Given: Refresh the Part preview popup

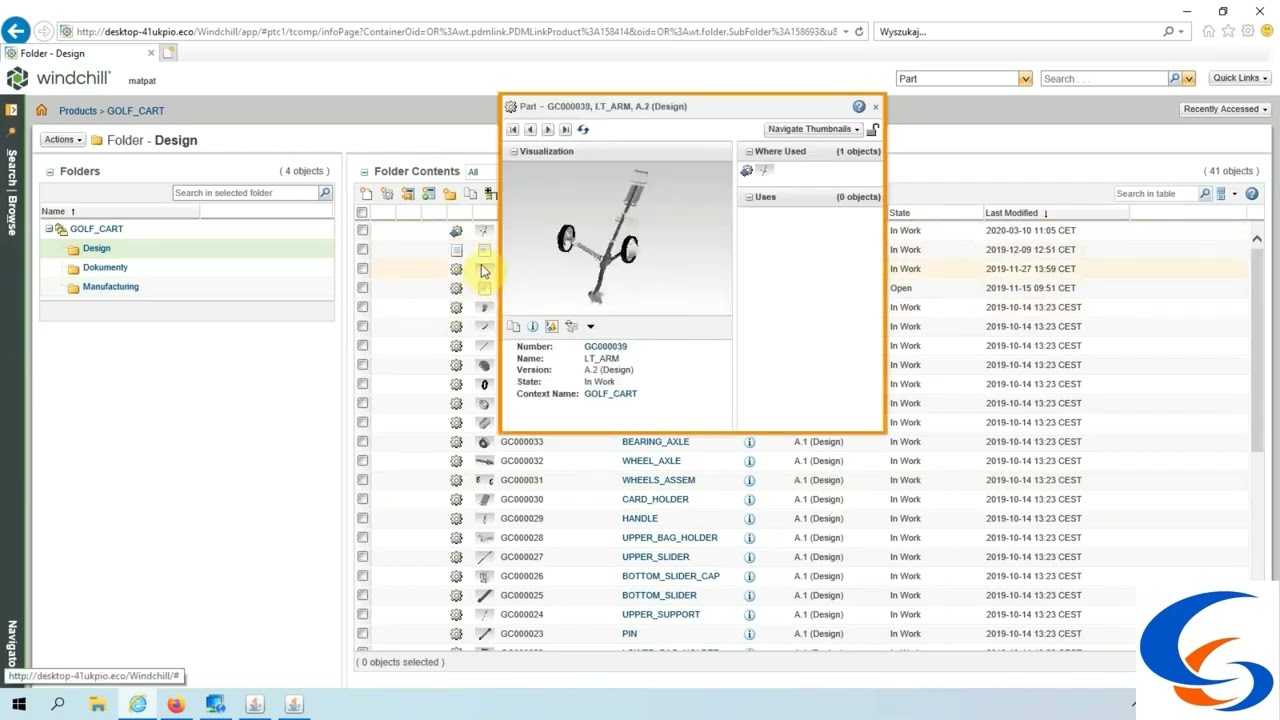Looking at the screenshot, I should click(x=584, y=129).
